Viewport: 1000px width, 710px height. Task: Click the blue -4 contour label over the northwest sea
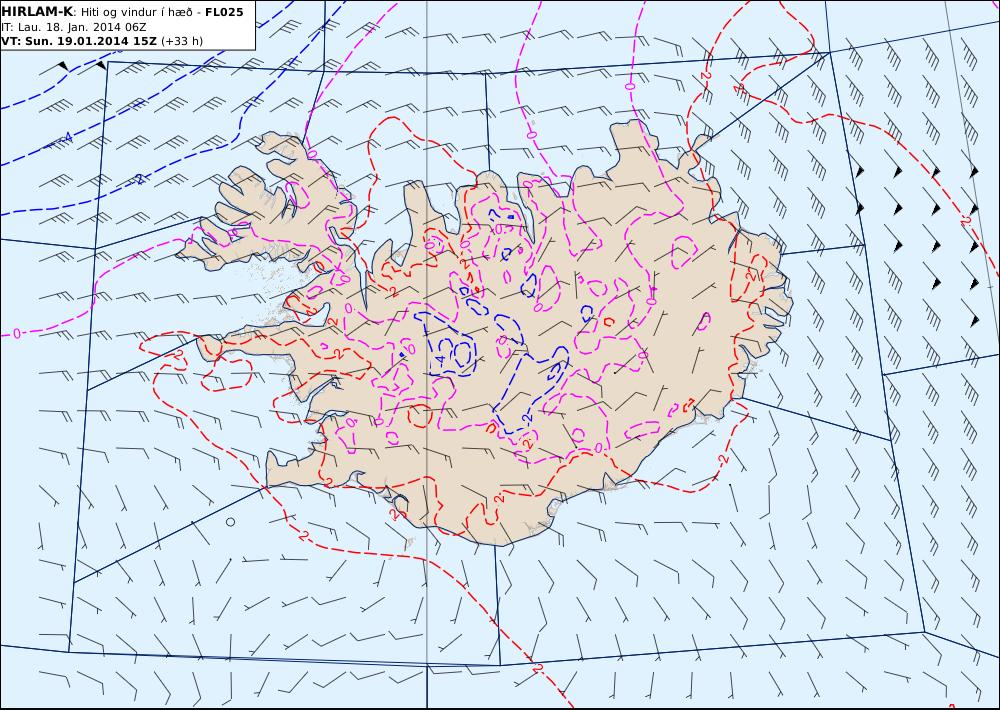(x=68, y=137)
